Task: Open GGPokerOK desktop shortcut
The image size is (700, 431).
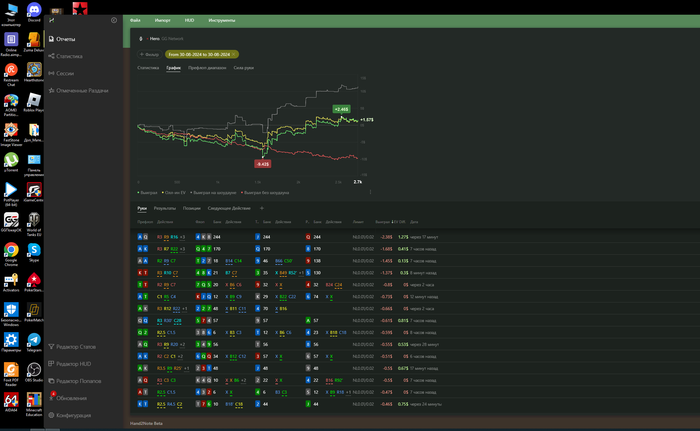Action: click(x=11, y=222)
